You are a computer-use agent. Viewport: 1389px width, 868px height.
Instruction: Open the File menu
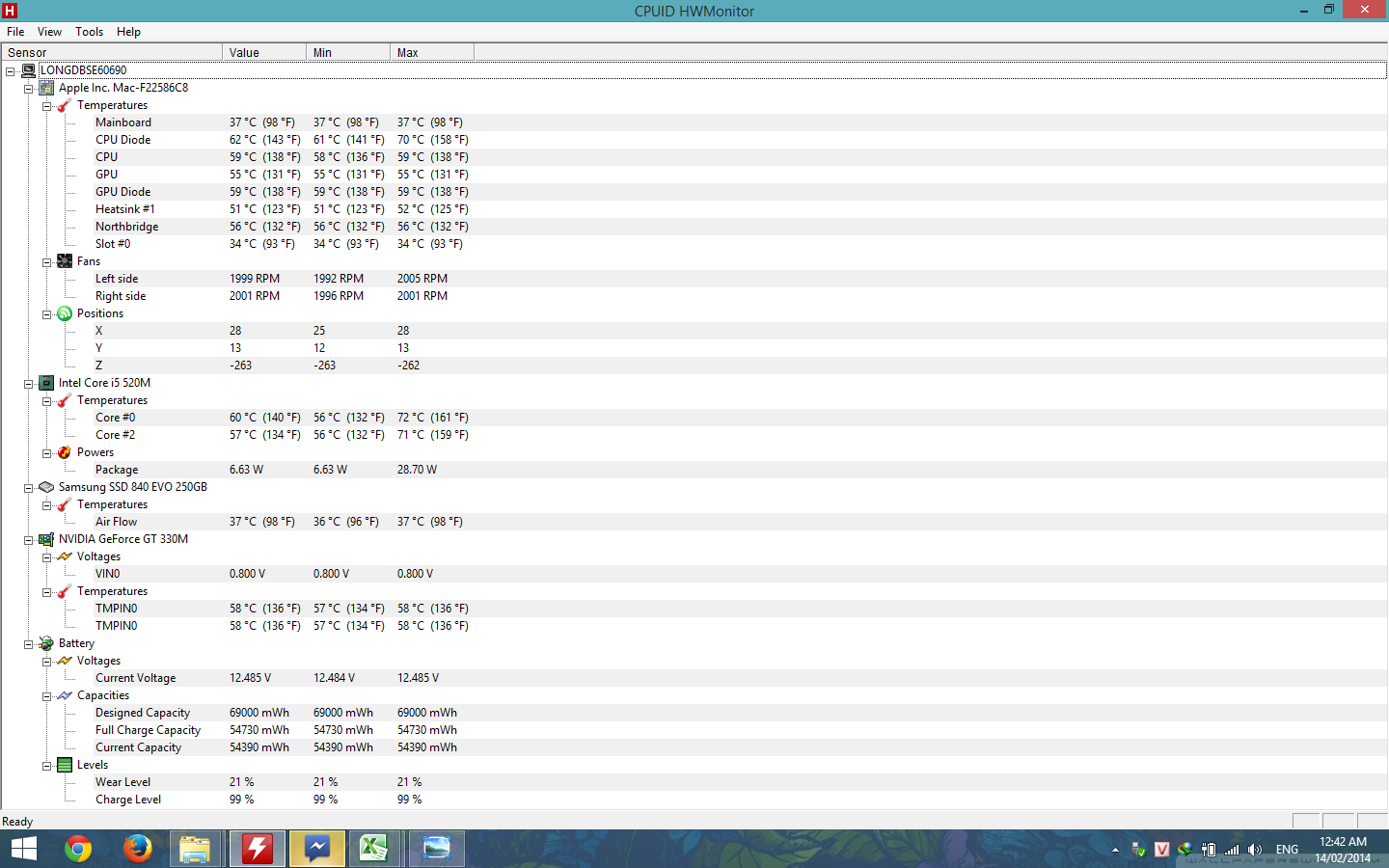click(x=15, y=32)
